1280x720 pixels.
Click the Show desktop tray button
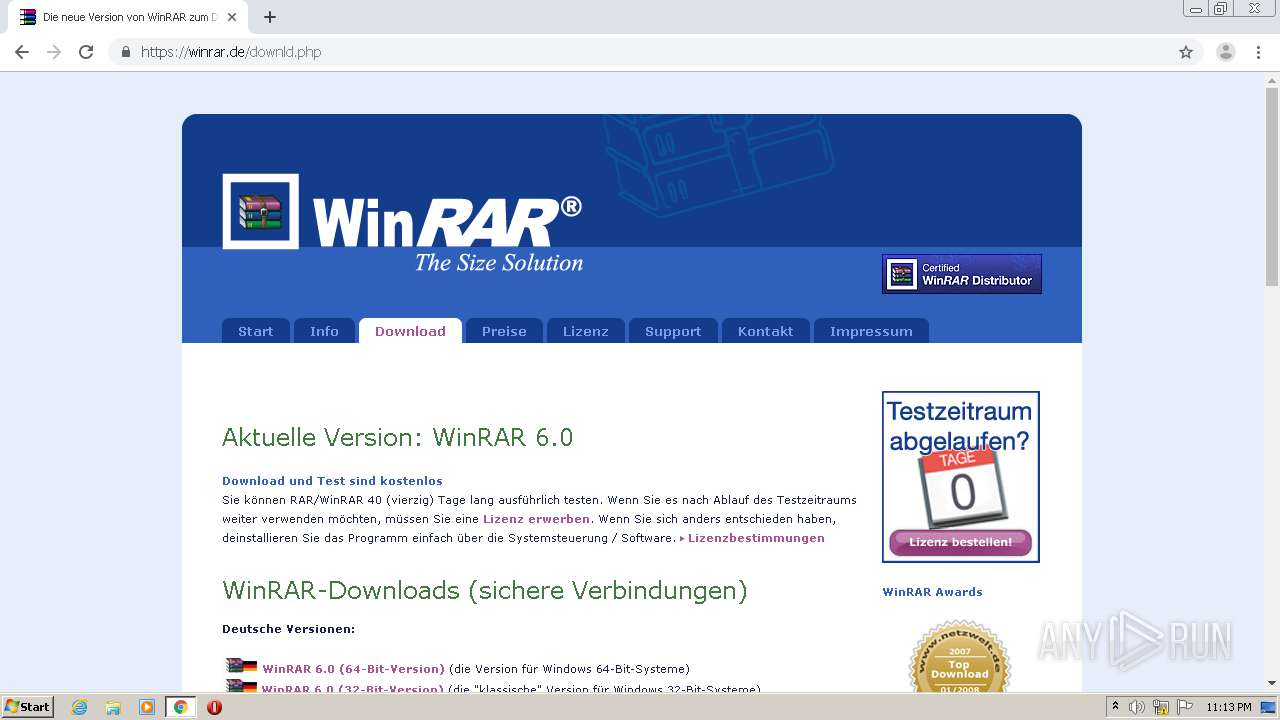pos(1269,707)
